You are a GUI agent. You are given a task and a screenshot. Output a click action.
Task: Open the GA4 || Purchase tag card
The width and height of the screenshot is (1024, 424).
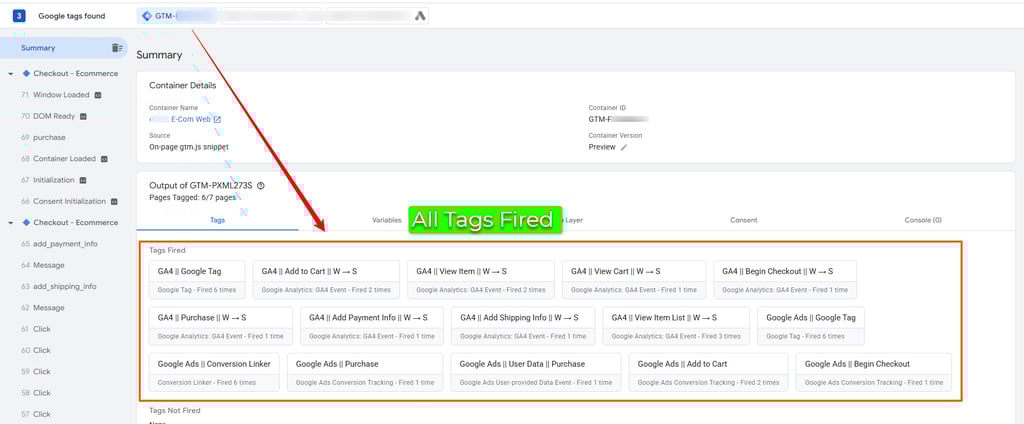pyautogui.click(x=221, y=326)
